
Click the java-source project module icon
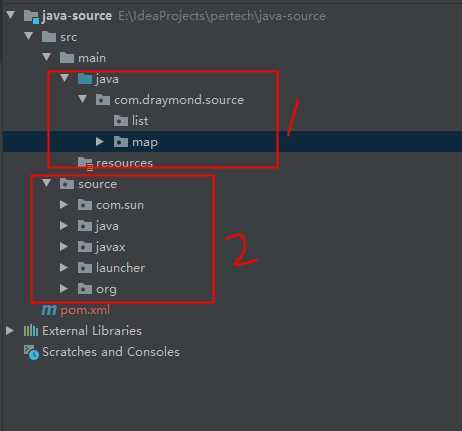click(32, 16)
